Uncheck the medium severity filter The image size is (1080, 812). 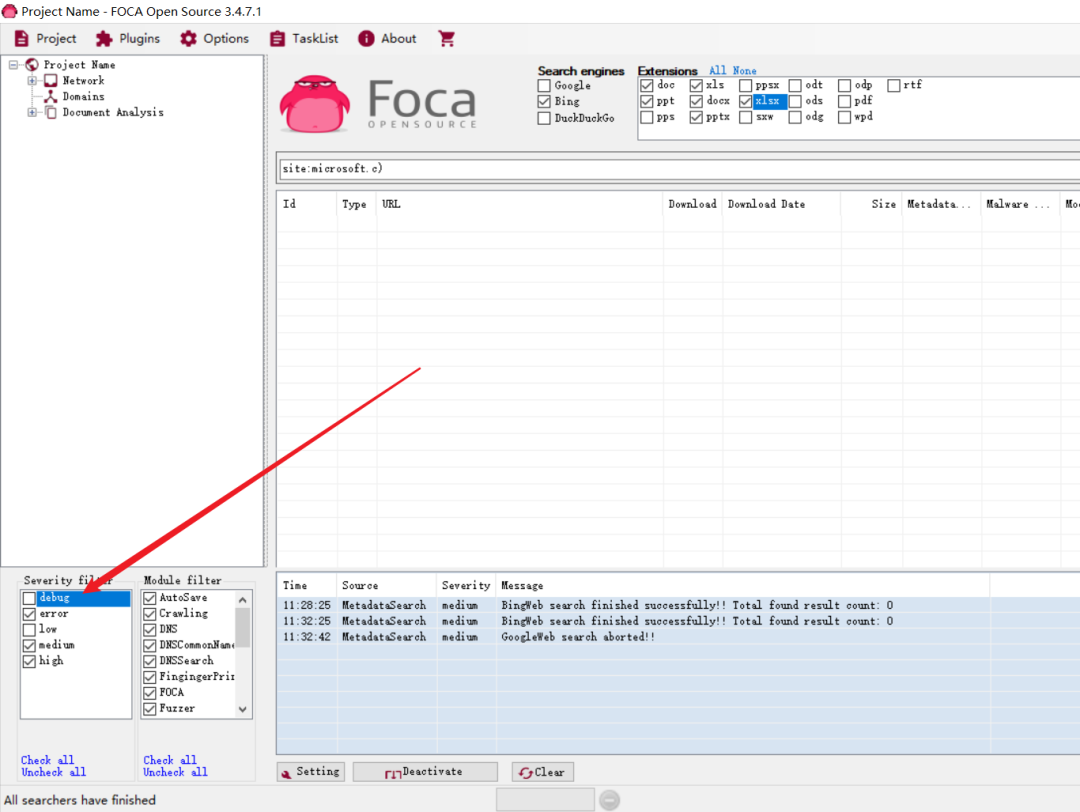[x=29, y=645]
